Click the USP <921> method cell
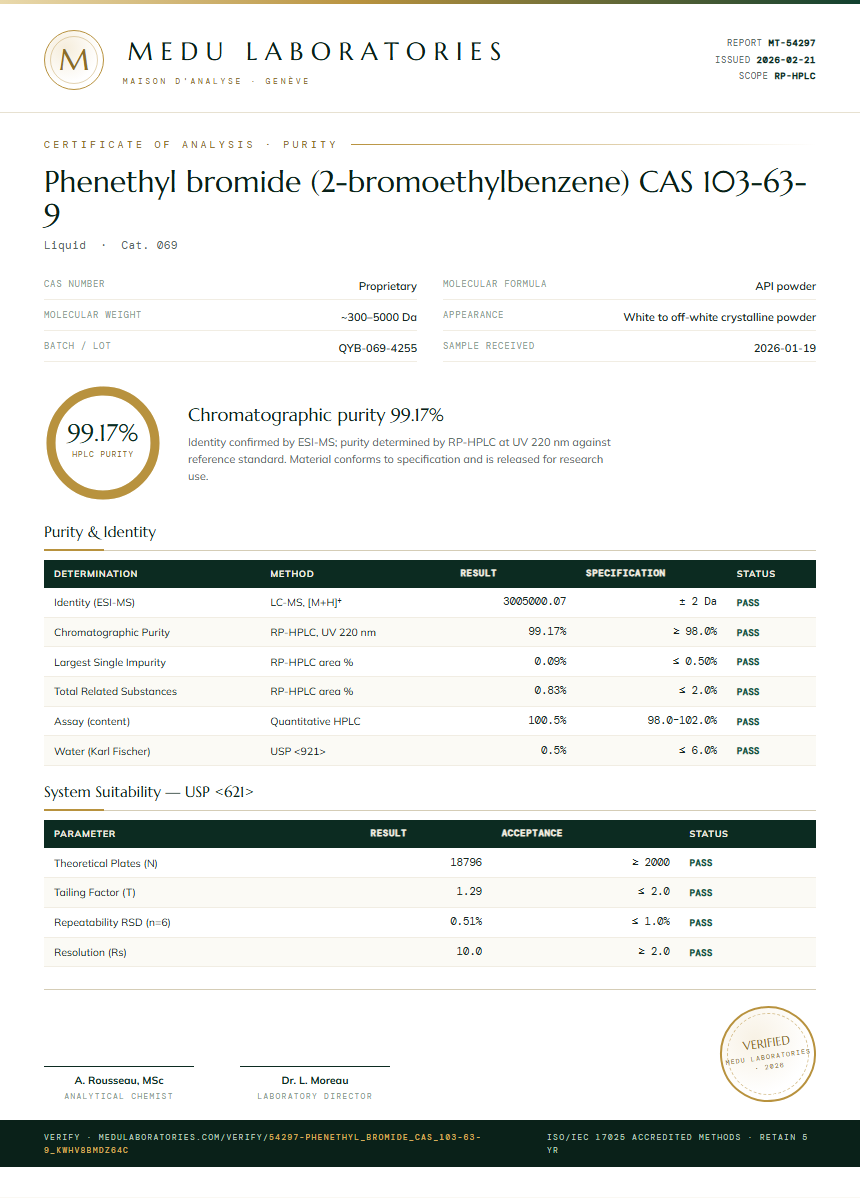Viewport: 860px width, 1198px height. click(298, 751)
